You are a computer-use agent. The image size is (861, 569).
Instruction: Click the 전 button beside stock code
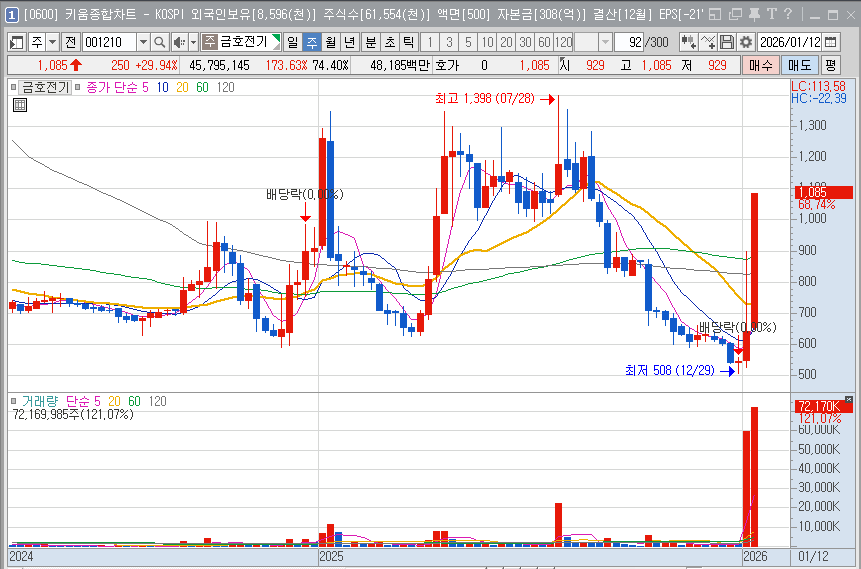click(x=71, y=42)
